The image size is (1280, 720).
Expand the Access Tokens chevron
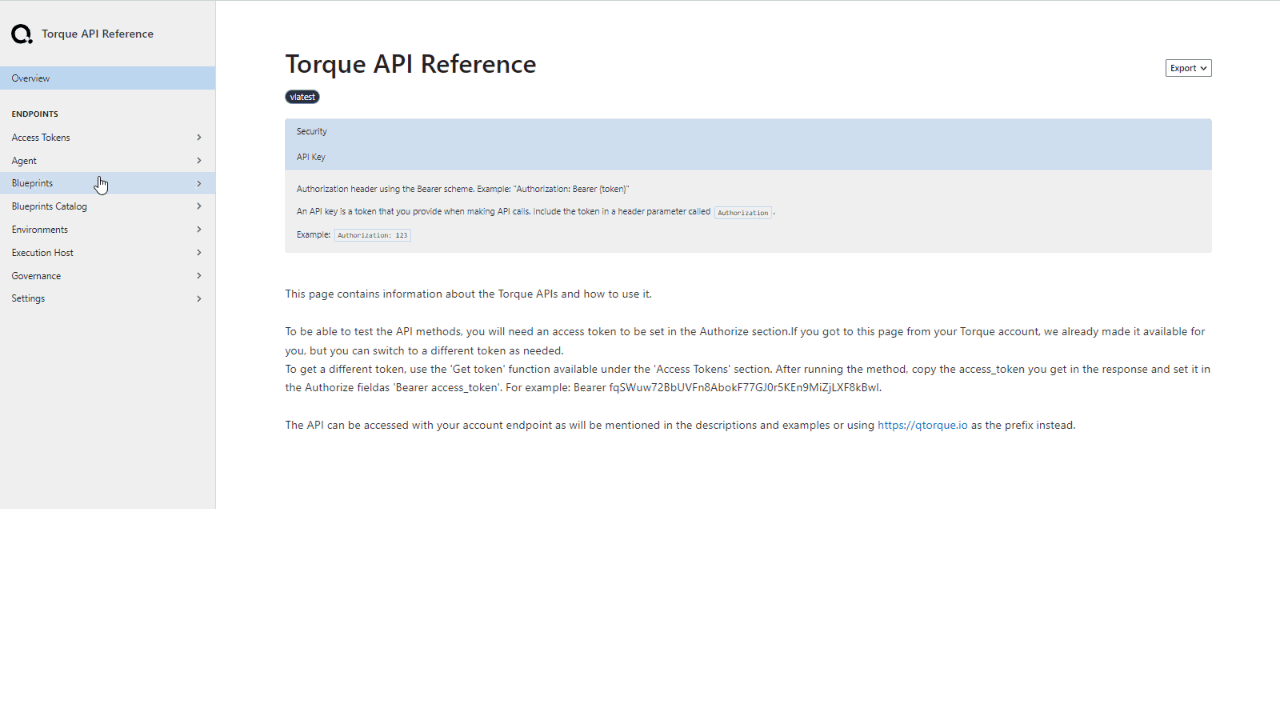tap(199, 137)
